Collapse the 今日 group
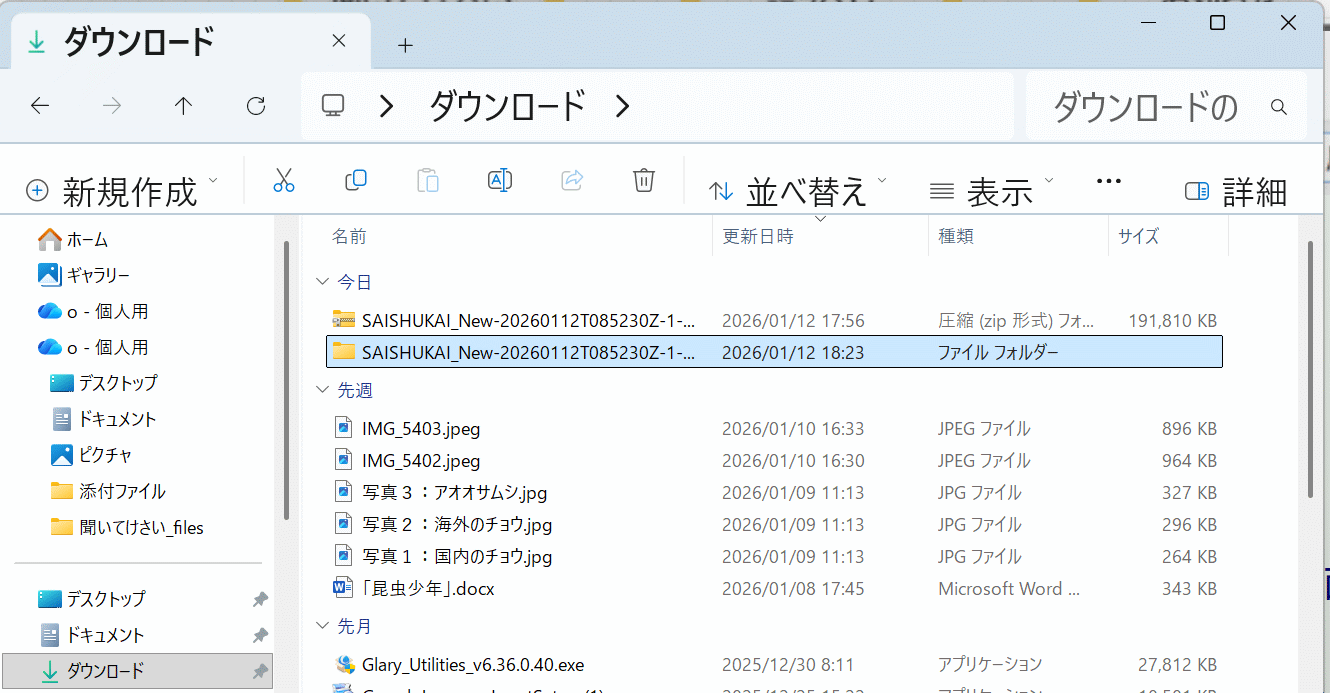 click(x=321, y=283)
